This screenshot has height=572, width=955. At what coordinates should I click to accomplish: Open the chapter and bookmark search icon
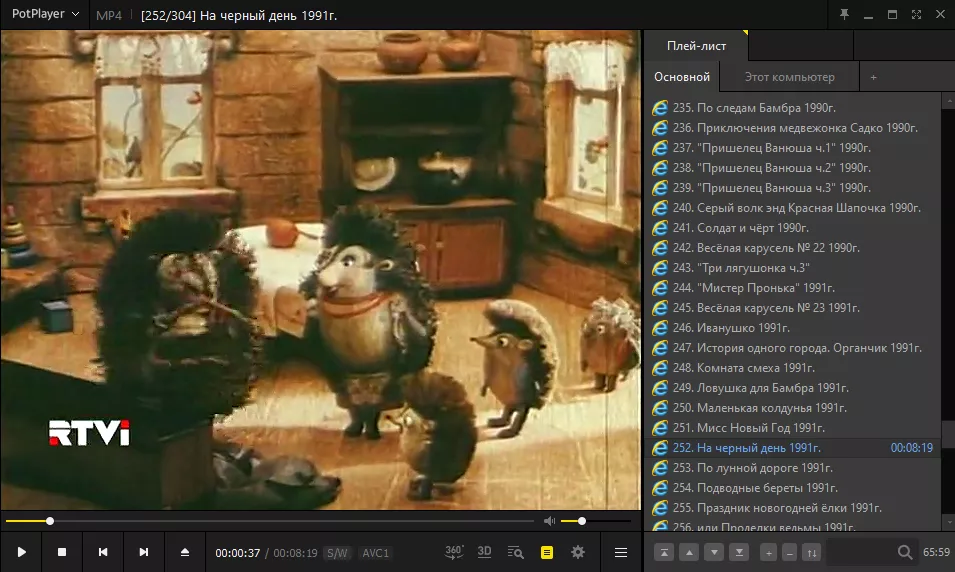tap(515, 552)
